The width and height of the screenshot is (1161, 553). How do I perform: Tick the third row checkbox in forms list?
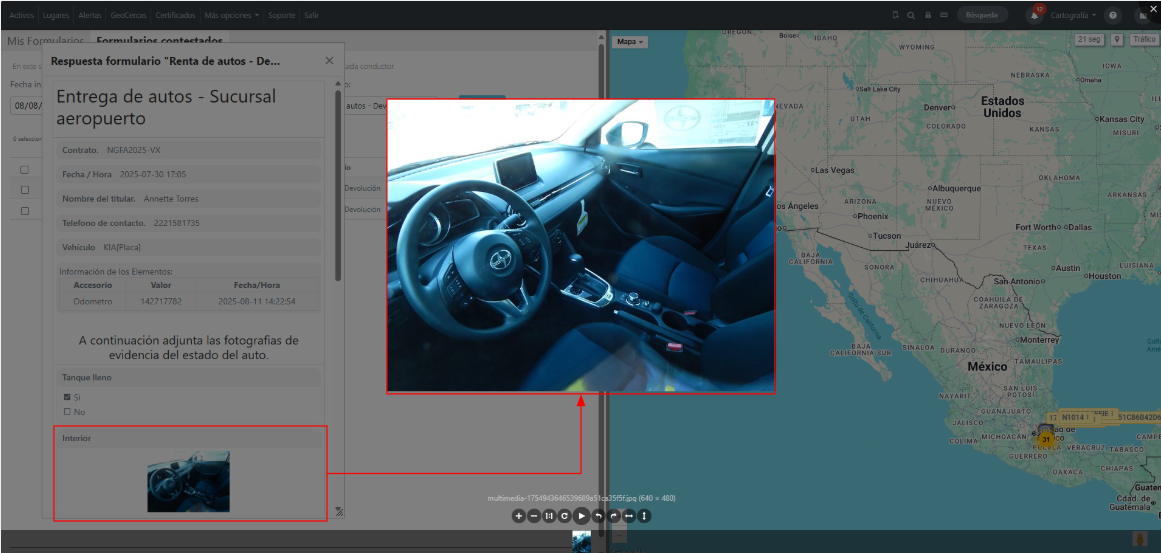click(24, 211)
